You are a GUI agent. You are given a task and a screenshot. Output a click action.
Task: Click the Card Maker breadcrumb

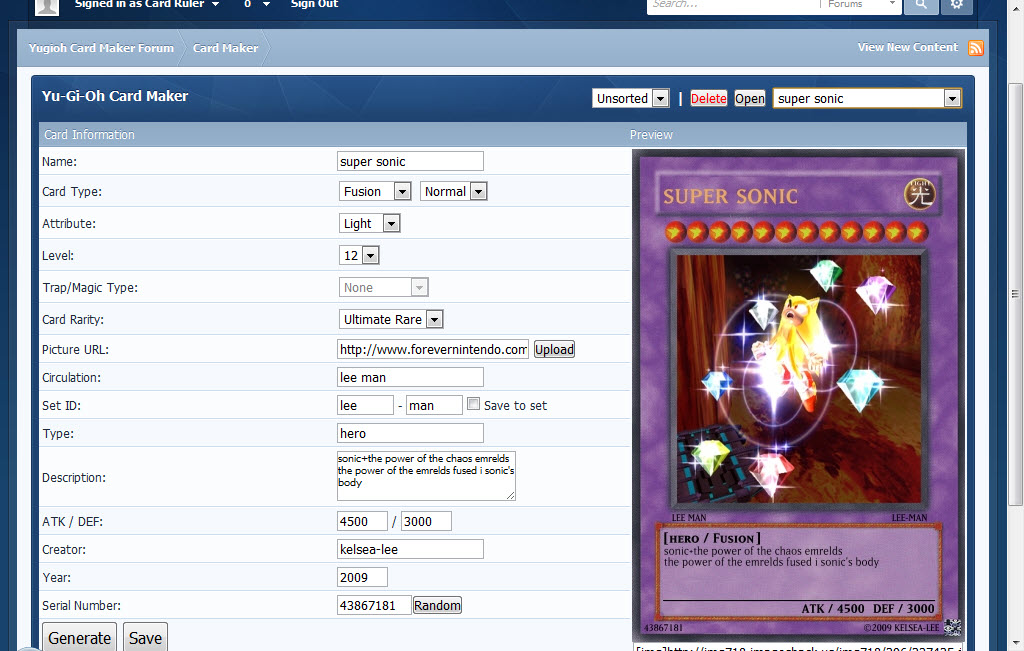(x=225, y=48)
